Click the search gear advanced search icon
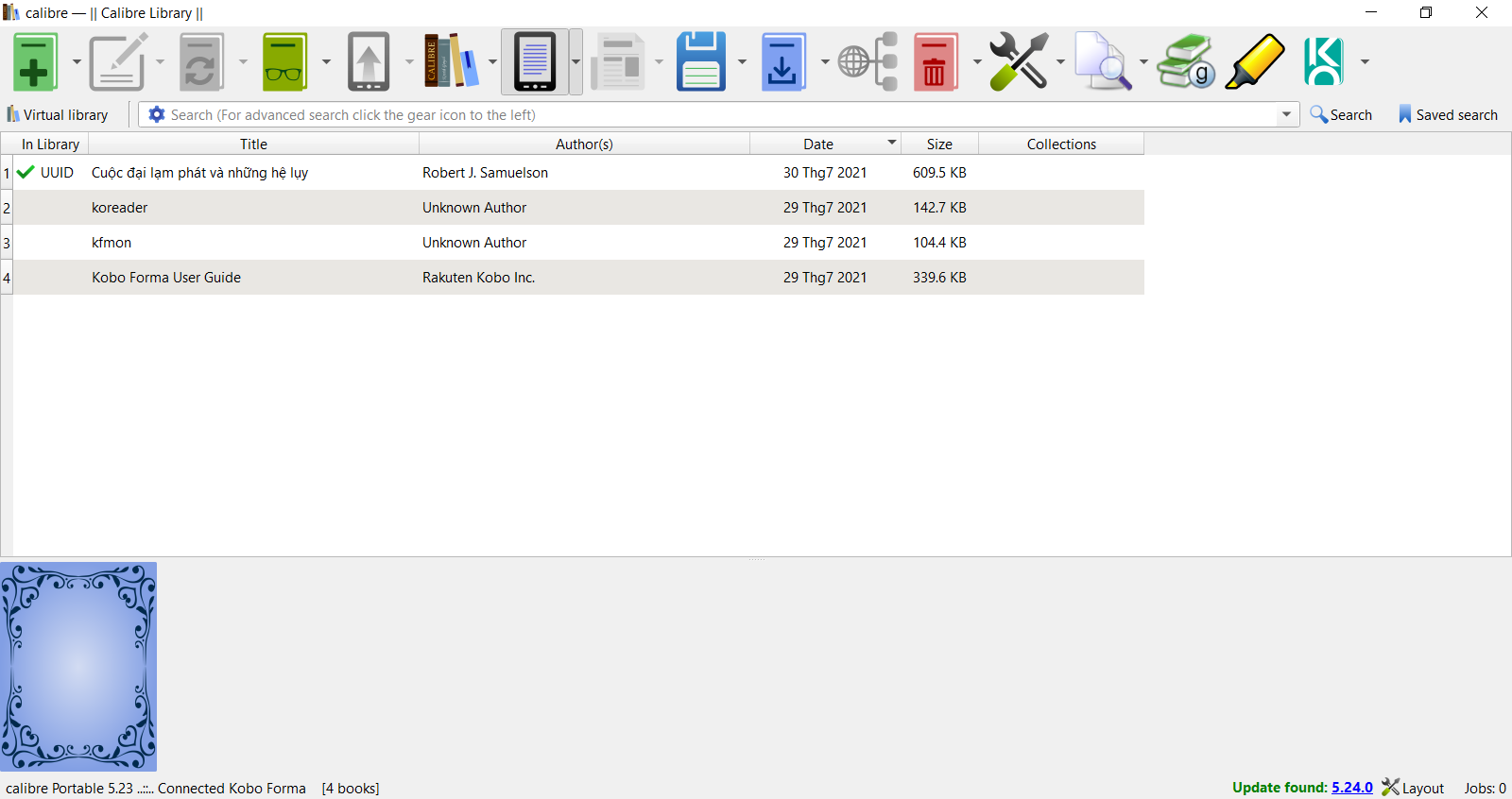 (157, 114)
